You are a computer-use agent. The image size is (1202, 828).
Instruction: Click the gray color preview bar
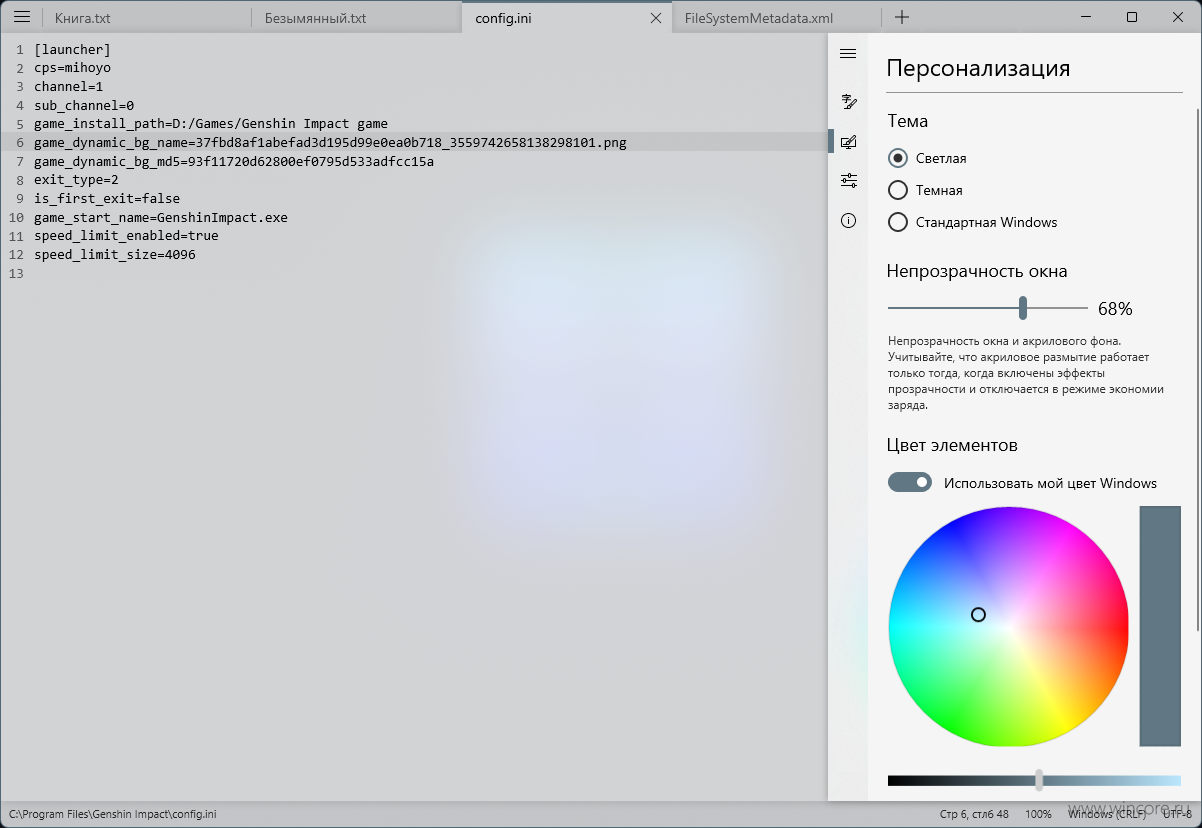pos(1160,626)
